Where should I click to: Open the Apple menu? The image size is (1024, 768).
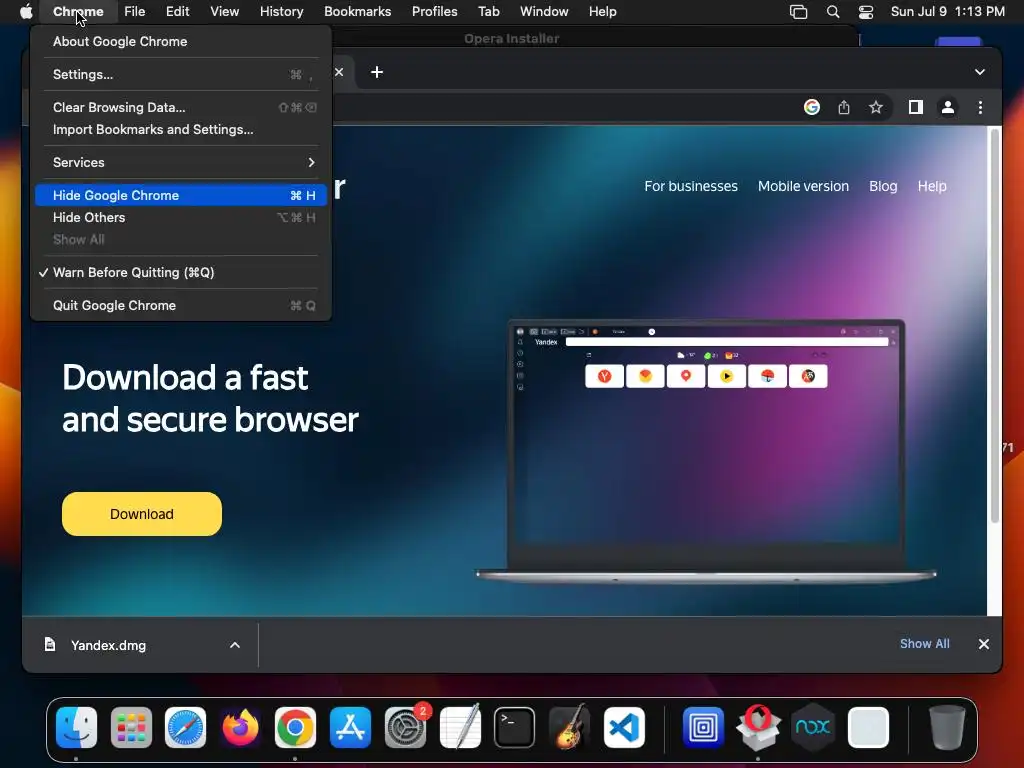pyautogui.click(x=25, y=12)
